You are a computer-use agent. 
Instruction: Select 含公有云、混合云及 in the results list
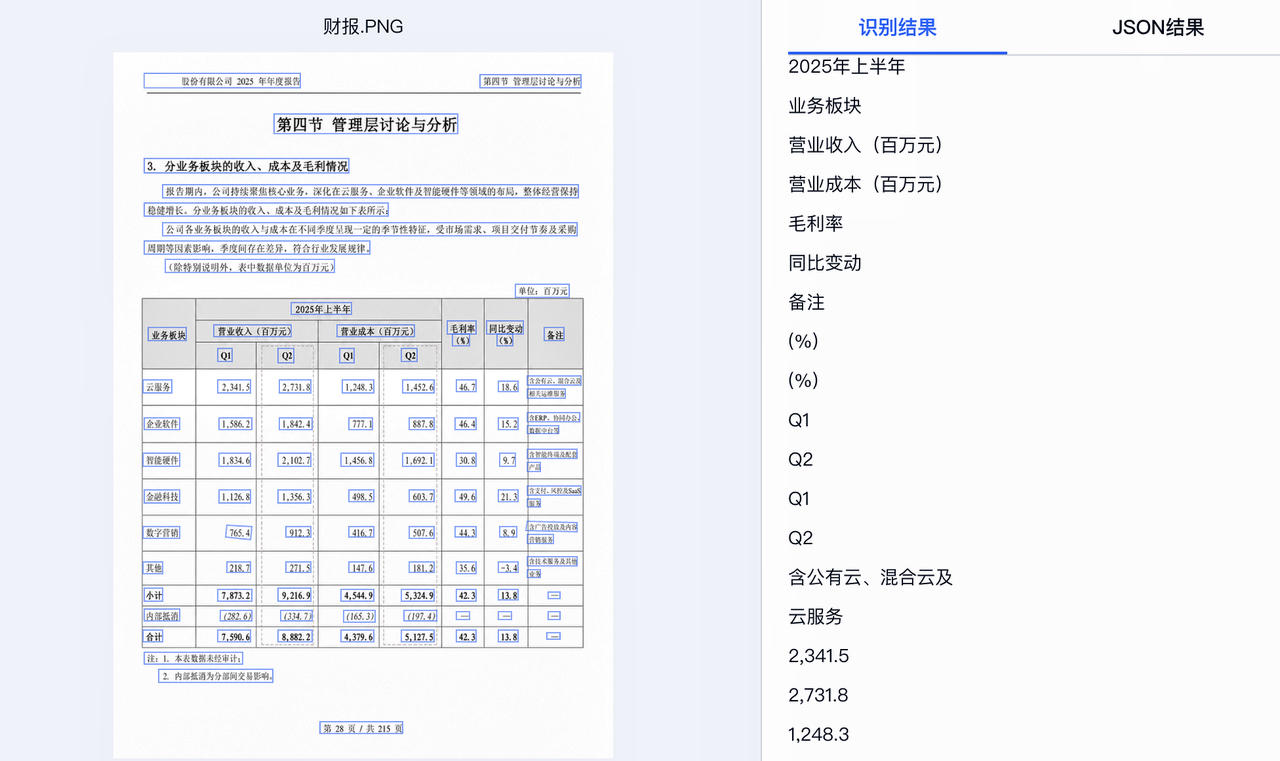(x=871, y=577)
